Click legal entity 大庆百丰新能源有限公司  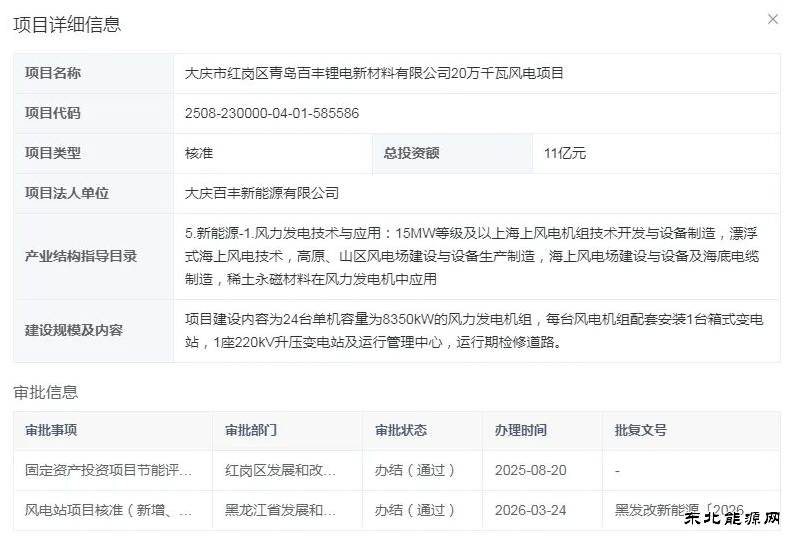[262, 193]
